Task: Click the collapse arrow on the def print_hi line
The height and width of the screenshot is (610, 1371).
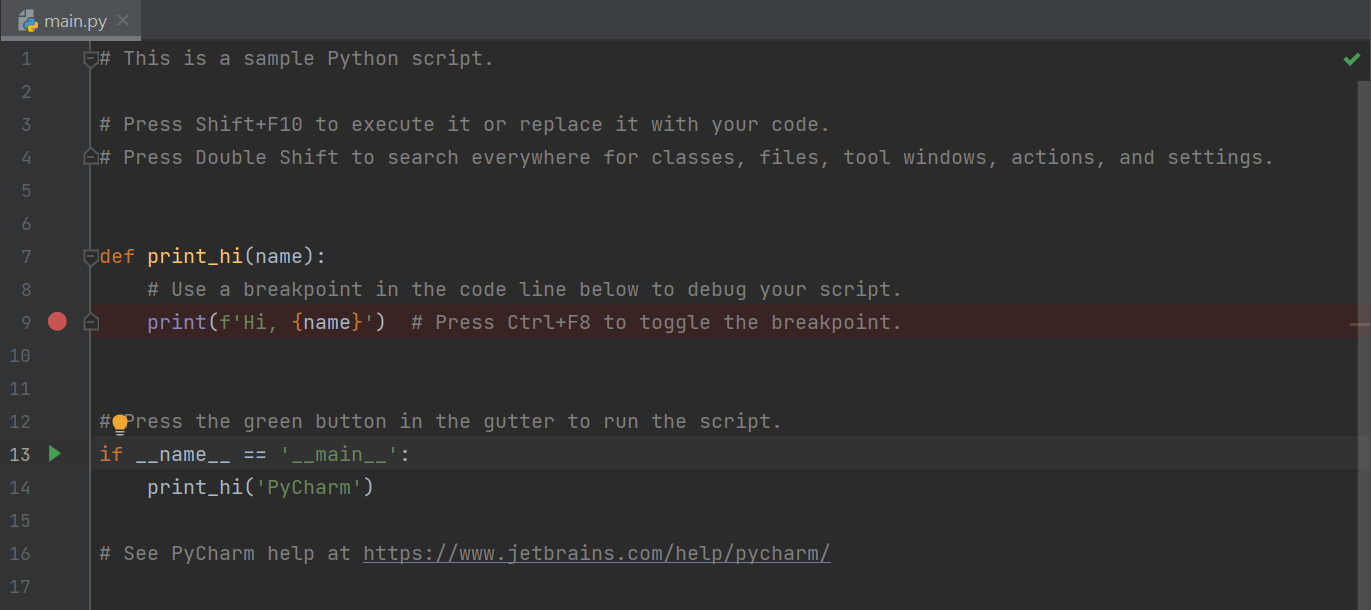Action: [x=89, y=256]
